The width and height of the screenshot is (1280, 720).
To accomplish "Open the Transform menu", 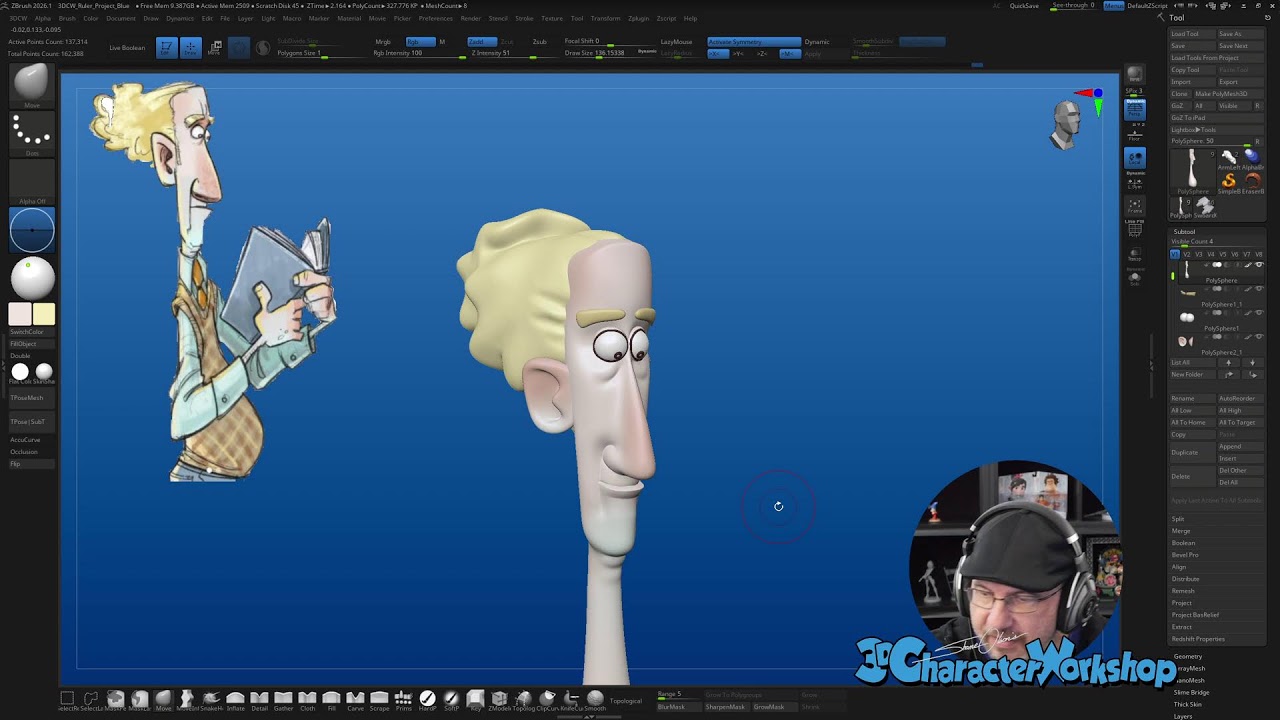I will [605, 18].
